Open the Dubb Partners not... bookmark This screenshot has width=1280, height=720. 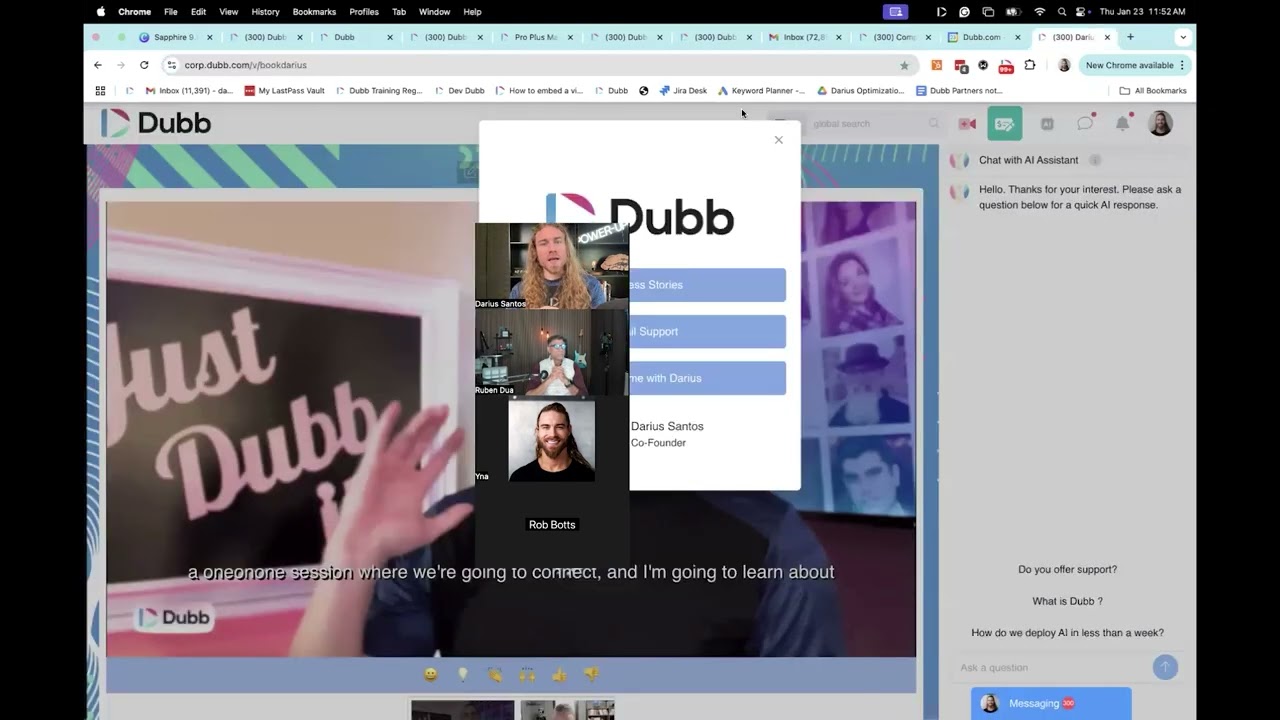[959, 90]
